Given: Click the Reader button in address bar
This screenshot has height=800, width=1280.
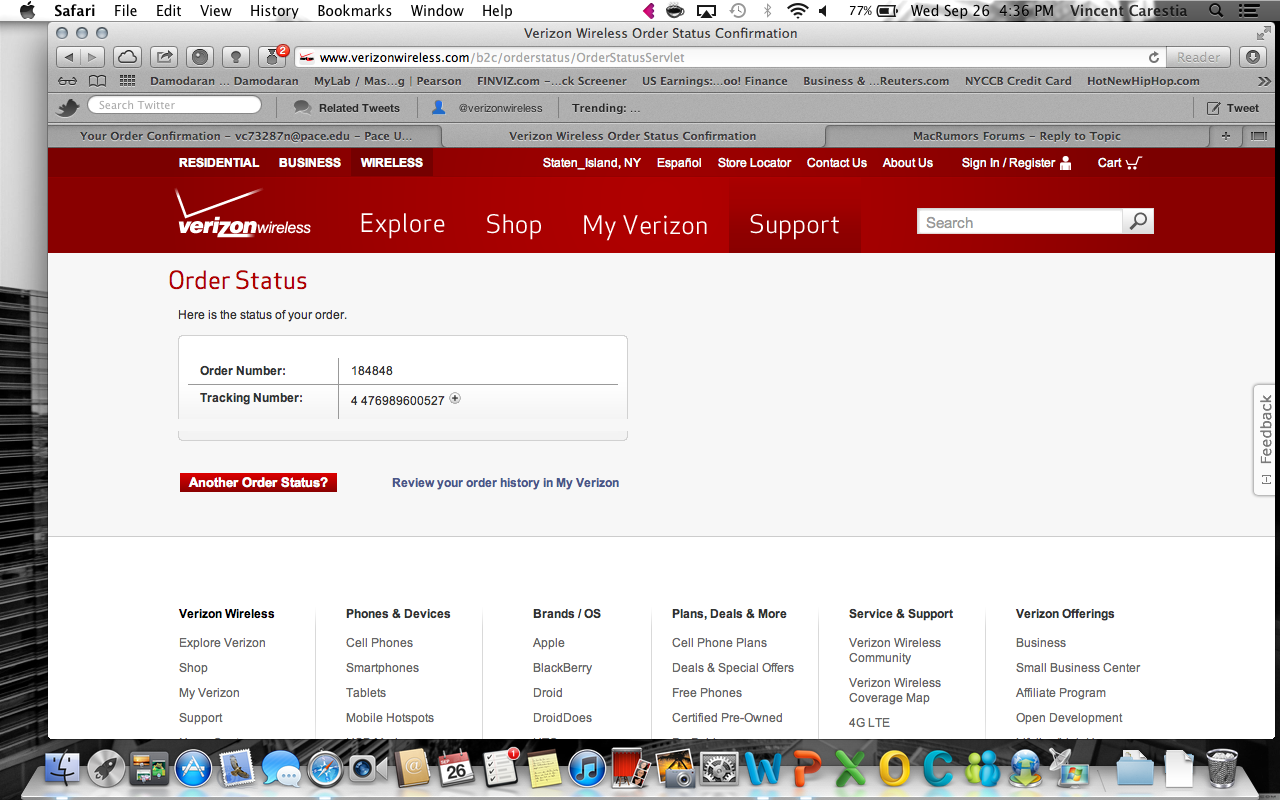Looking at the screenshot, I should 1198,58.
